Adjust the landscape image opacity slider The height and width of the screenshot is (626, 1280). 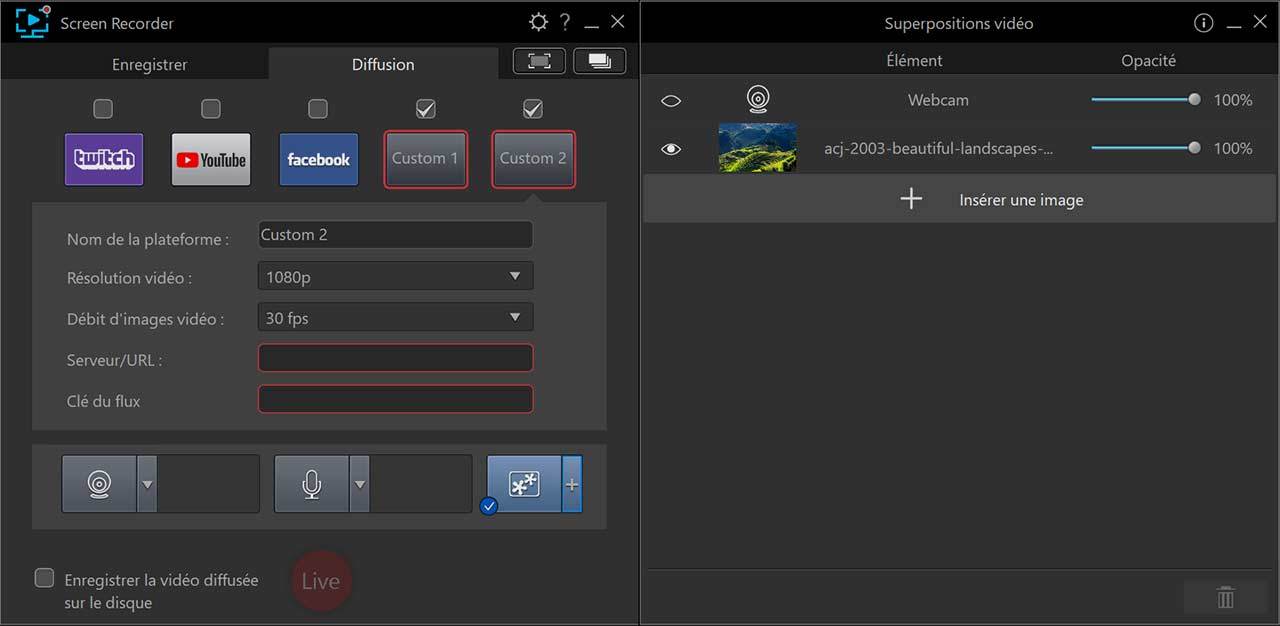point(1146,148)
